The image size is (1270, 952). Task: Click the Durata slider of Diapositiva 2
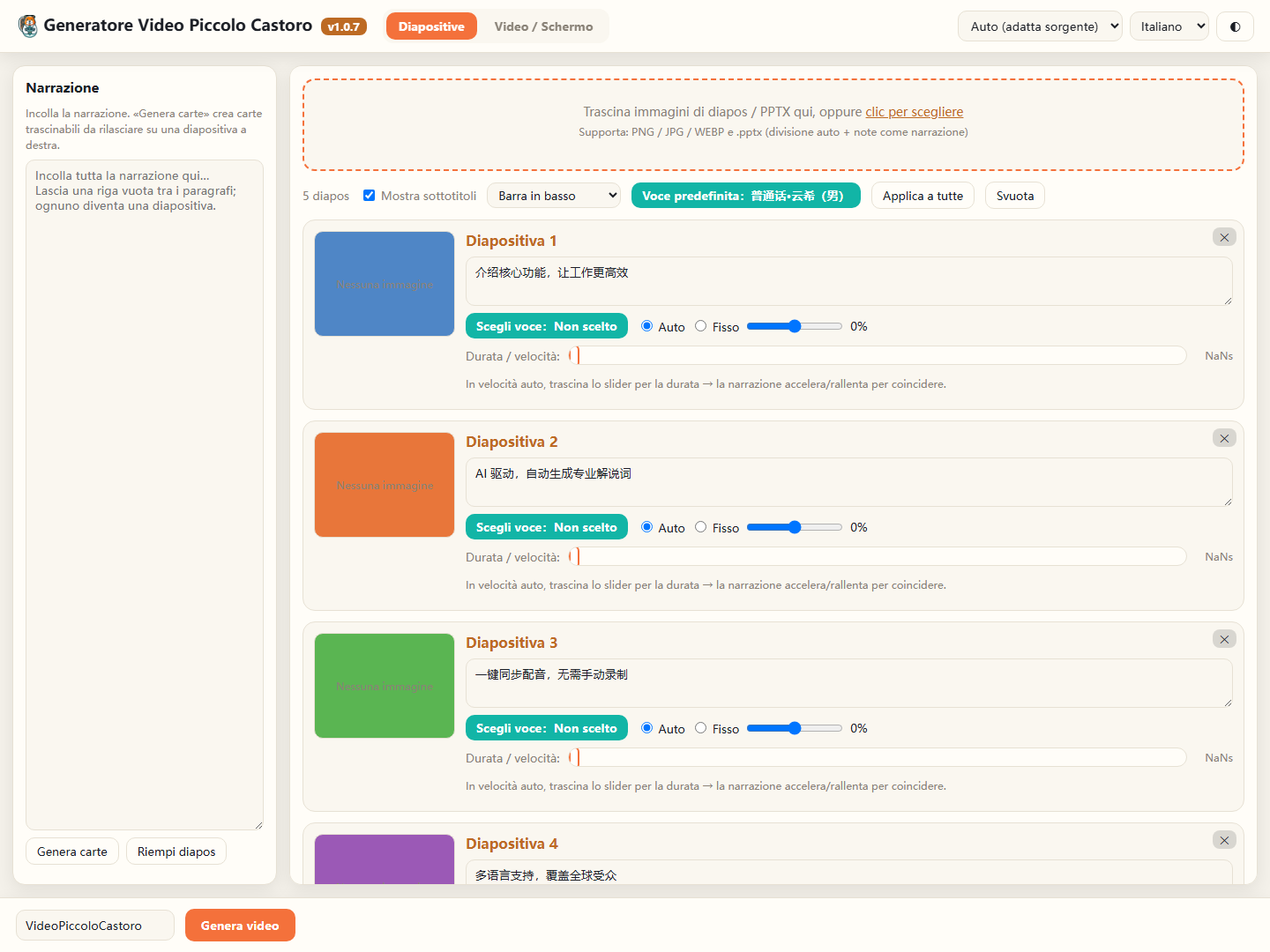click(x=878, y=557)
